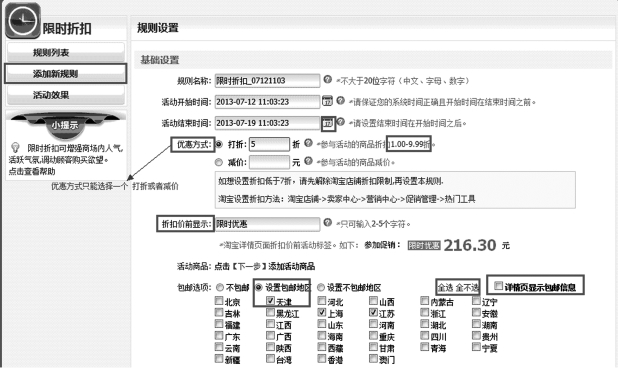Image resolution: width=618 pixels, height=373 pixels.
Task: Click the clock icon beside 限时折扣
Action: point(22,21)
